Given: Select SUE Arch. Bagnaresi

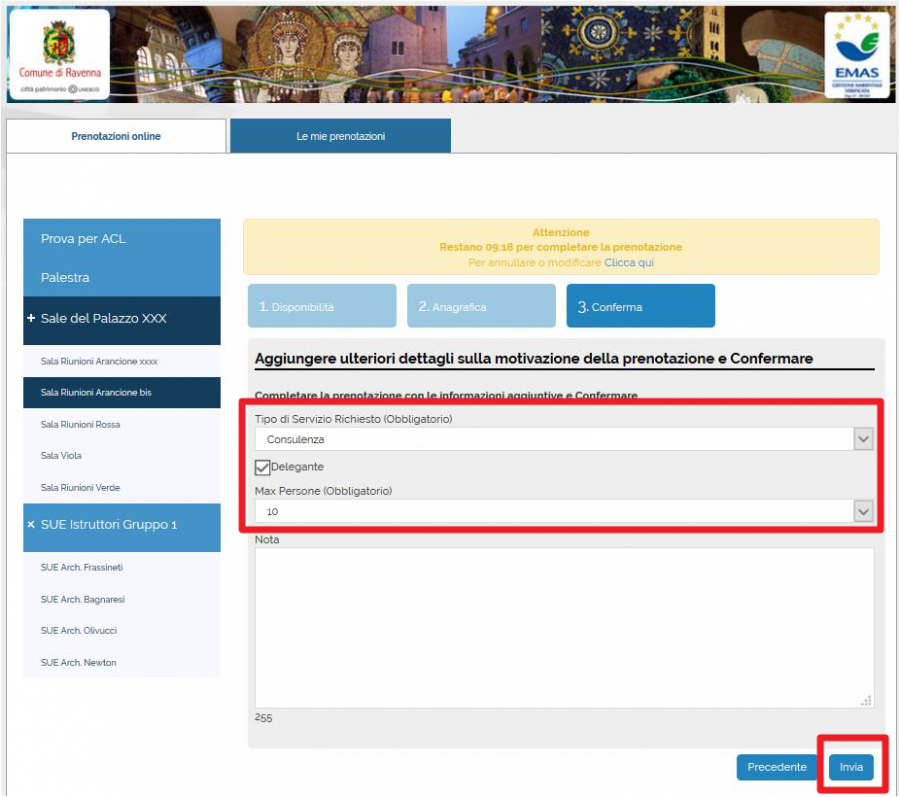Looking at the screenshot, I should pyautogui.click(x=122, y=600).
